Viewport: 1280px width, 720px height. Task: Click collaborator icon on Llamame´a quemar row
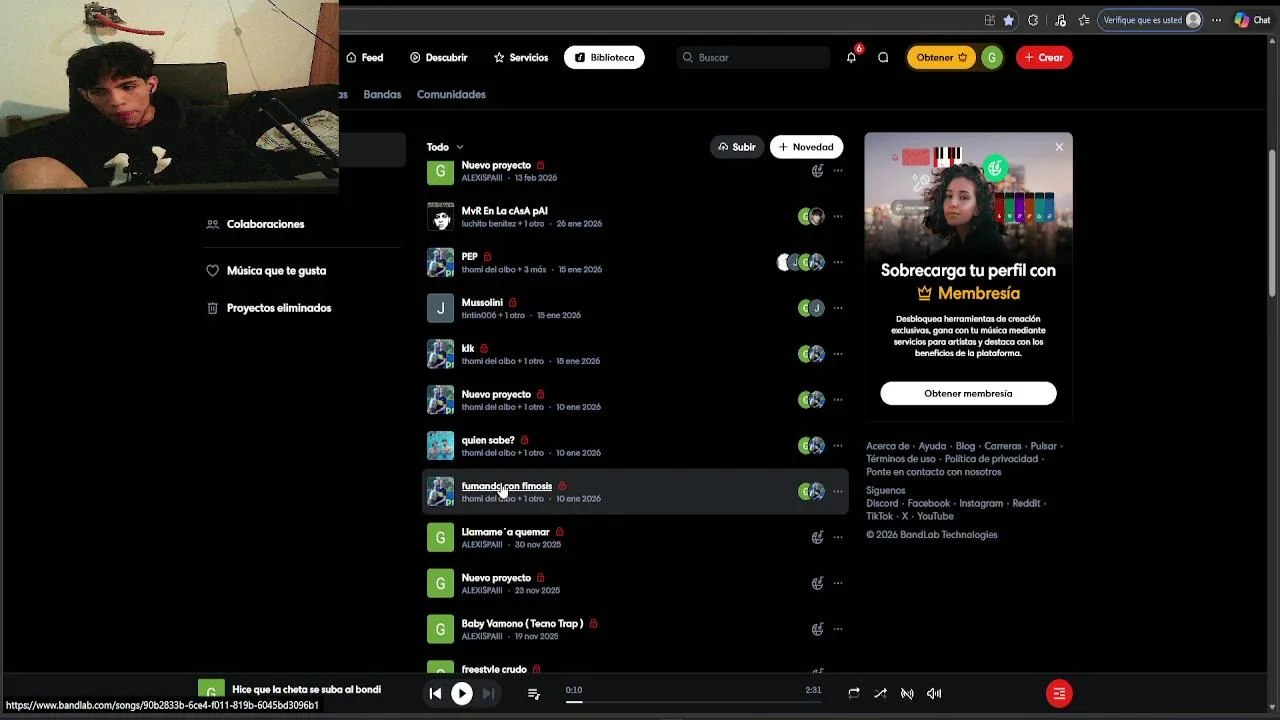817,537
